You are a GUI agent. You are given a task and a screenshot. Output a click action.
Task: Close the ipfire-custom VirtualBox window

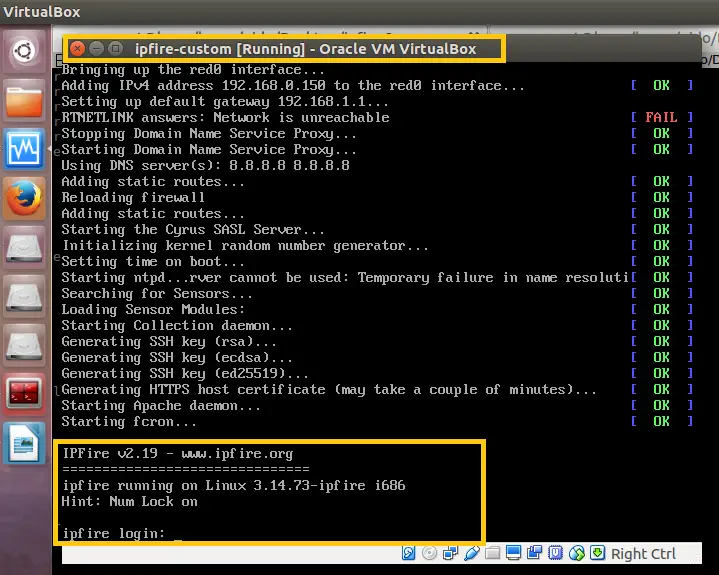(x=77, y=48)
